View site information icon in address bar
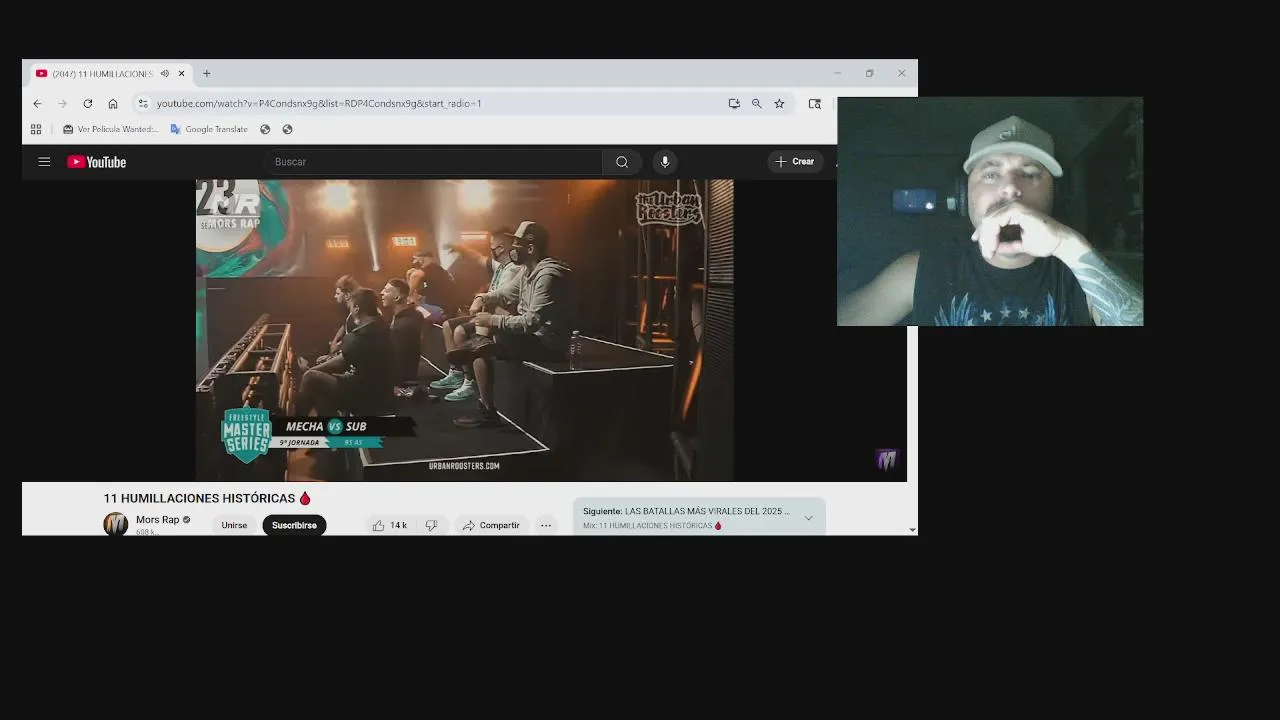The width and height of the screenshot is (1280, 720). pyautogui.click(x=143, y=103)
